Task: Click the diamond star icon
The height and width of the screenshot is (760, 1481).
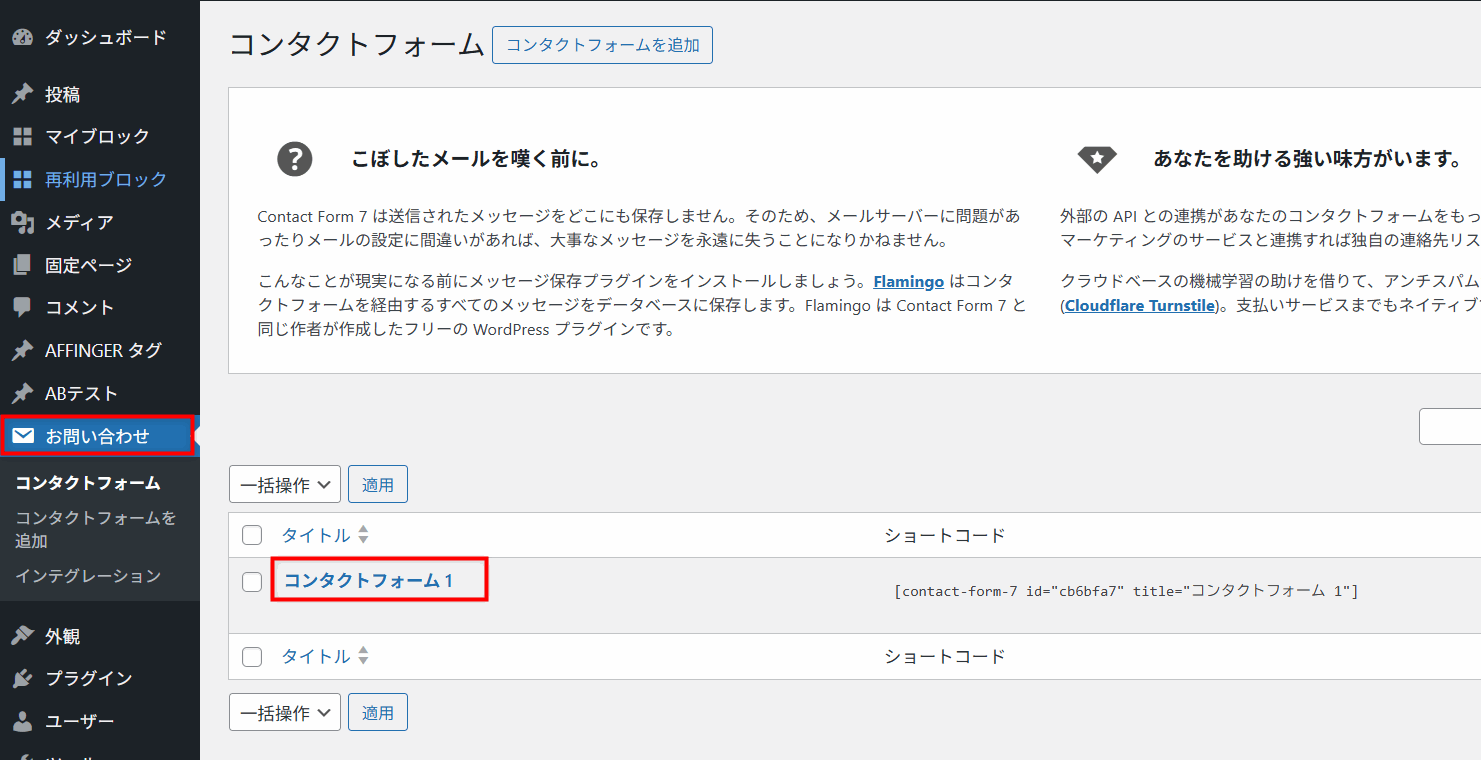Action: click(1097, 158)
